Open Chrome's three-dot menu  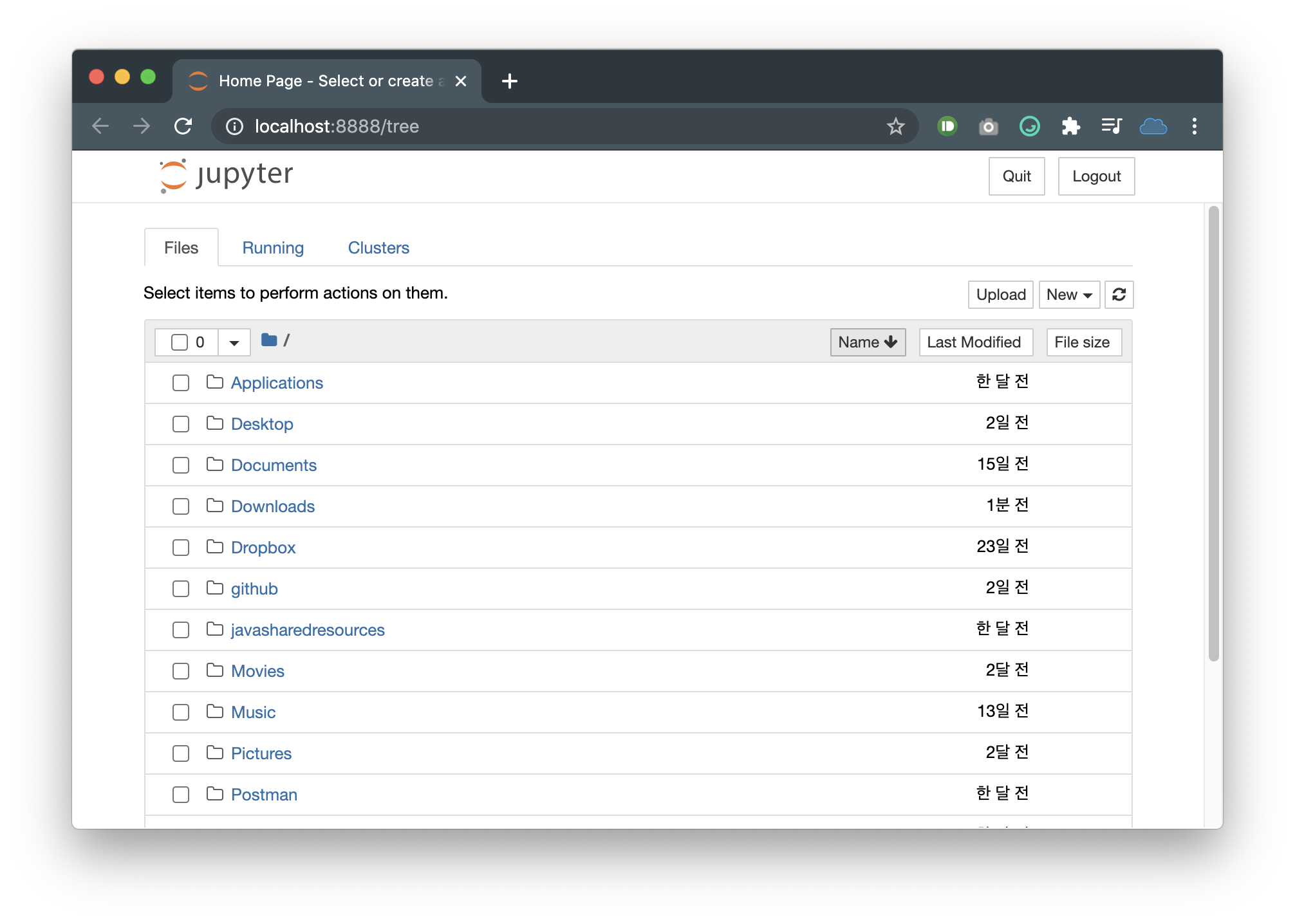pos(1194,126)
